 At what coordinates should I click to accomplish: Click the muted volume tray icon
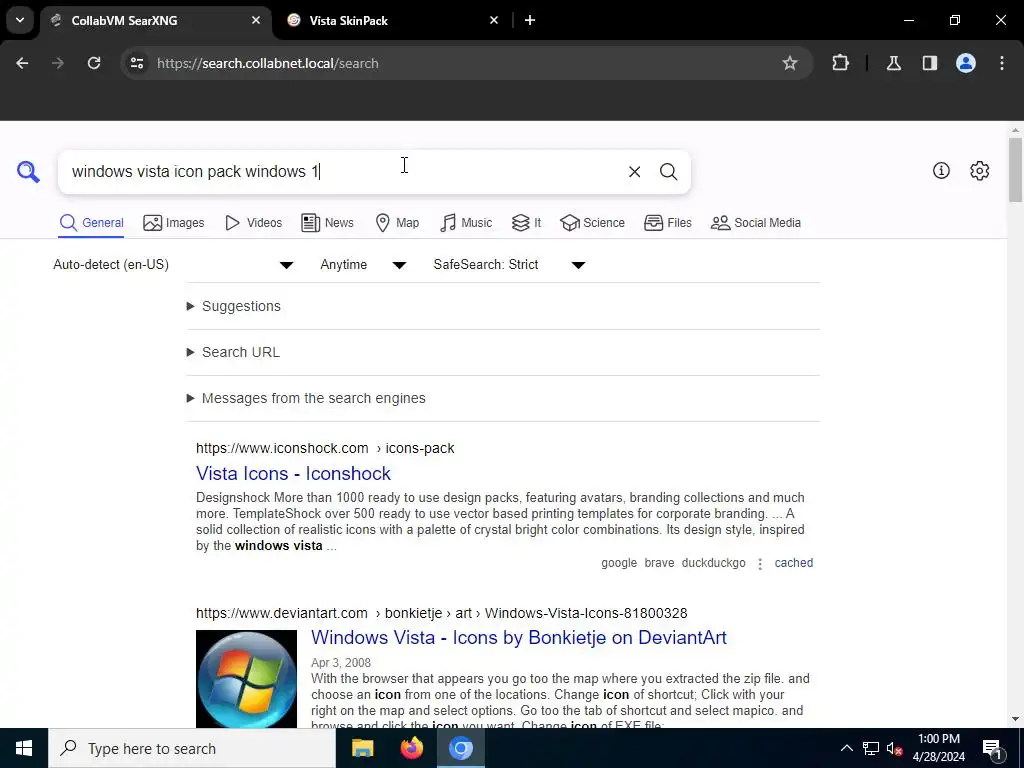click(894, 748)
